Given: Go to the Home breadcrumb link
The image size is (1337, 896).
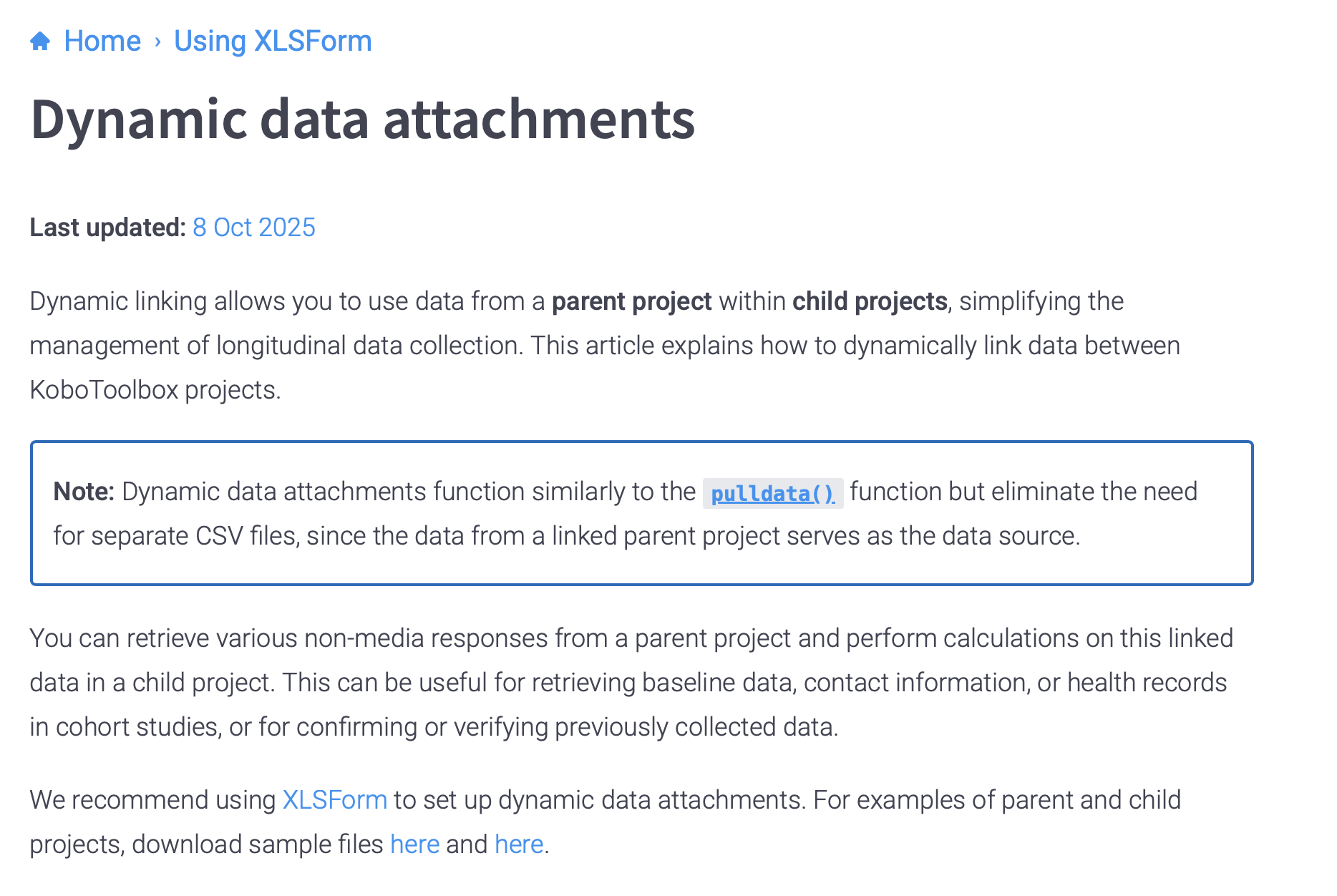Looking at the screenshot, I should coord(102,42).
